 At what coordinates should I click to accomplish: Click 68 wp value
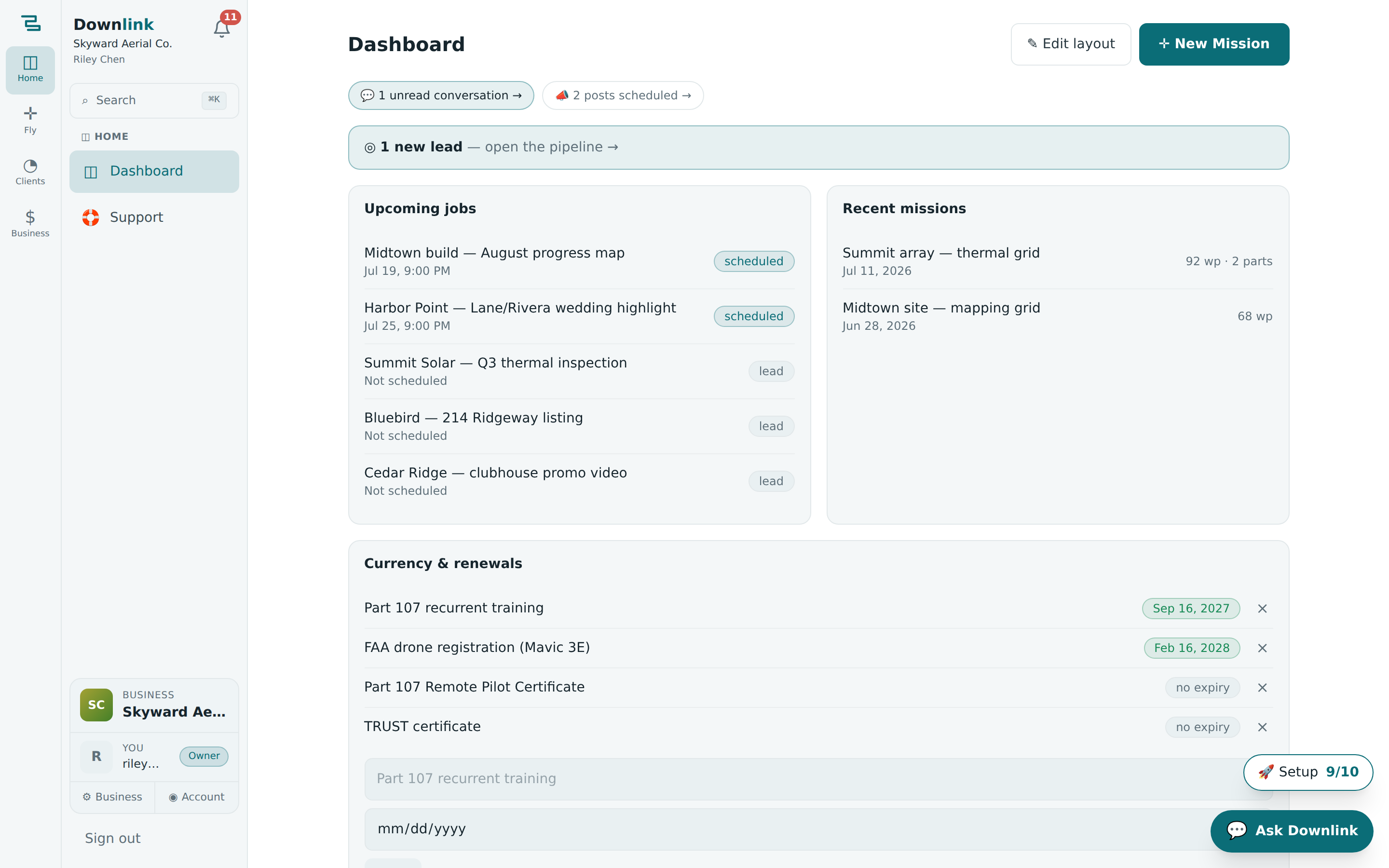(1255, 316)
